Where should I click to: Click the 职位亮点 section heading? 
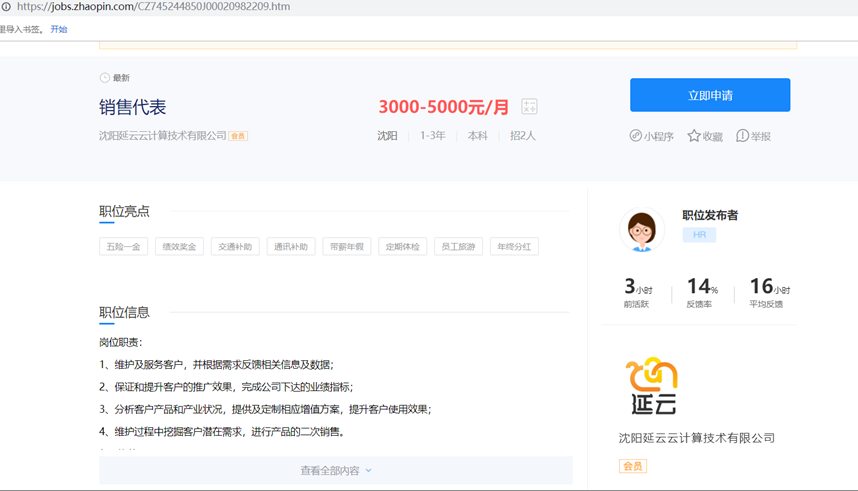(x=124, y=211)
